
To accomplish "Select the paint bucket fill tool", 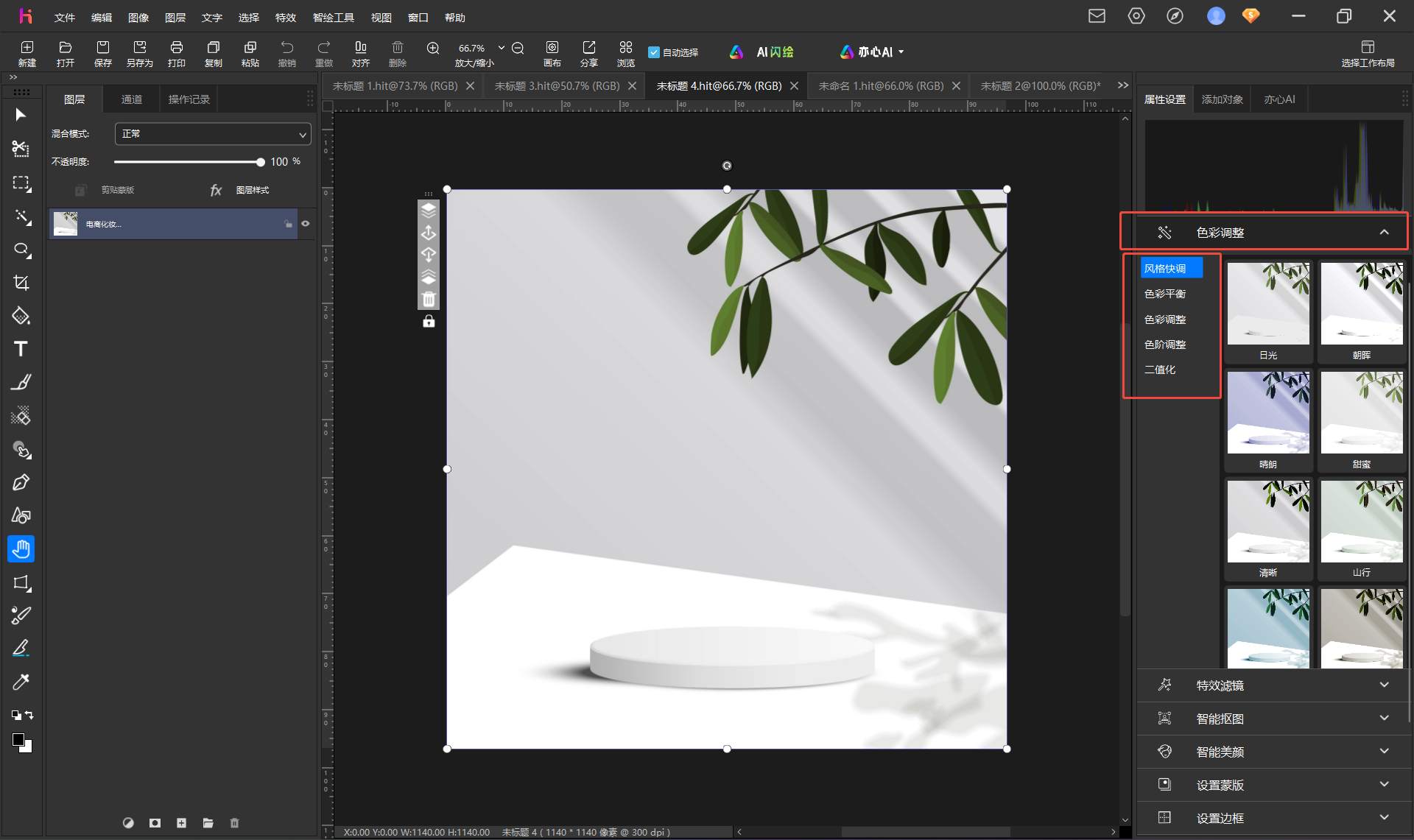I will [21, 316].
